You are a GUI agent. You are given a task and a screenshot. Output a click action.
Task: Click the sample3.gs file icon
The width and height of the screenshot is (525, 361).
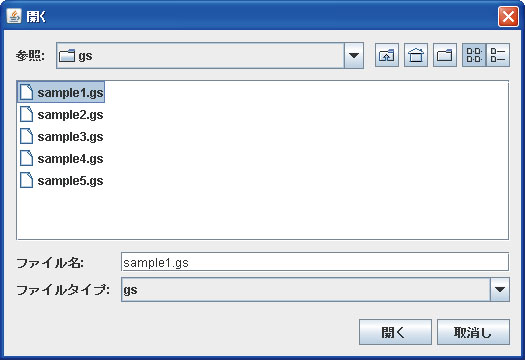pos(26,136)
